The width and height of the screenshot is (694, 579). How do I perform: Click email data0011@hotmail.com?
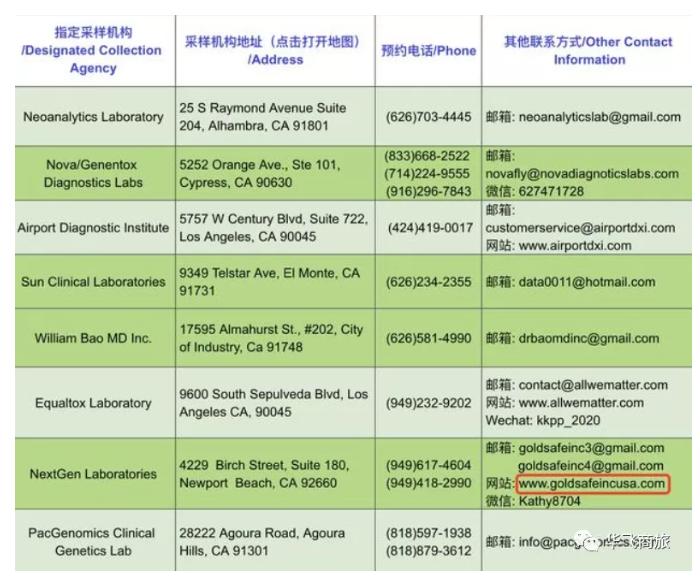(587, 282)
